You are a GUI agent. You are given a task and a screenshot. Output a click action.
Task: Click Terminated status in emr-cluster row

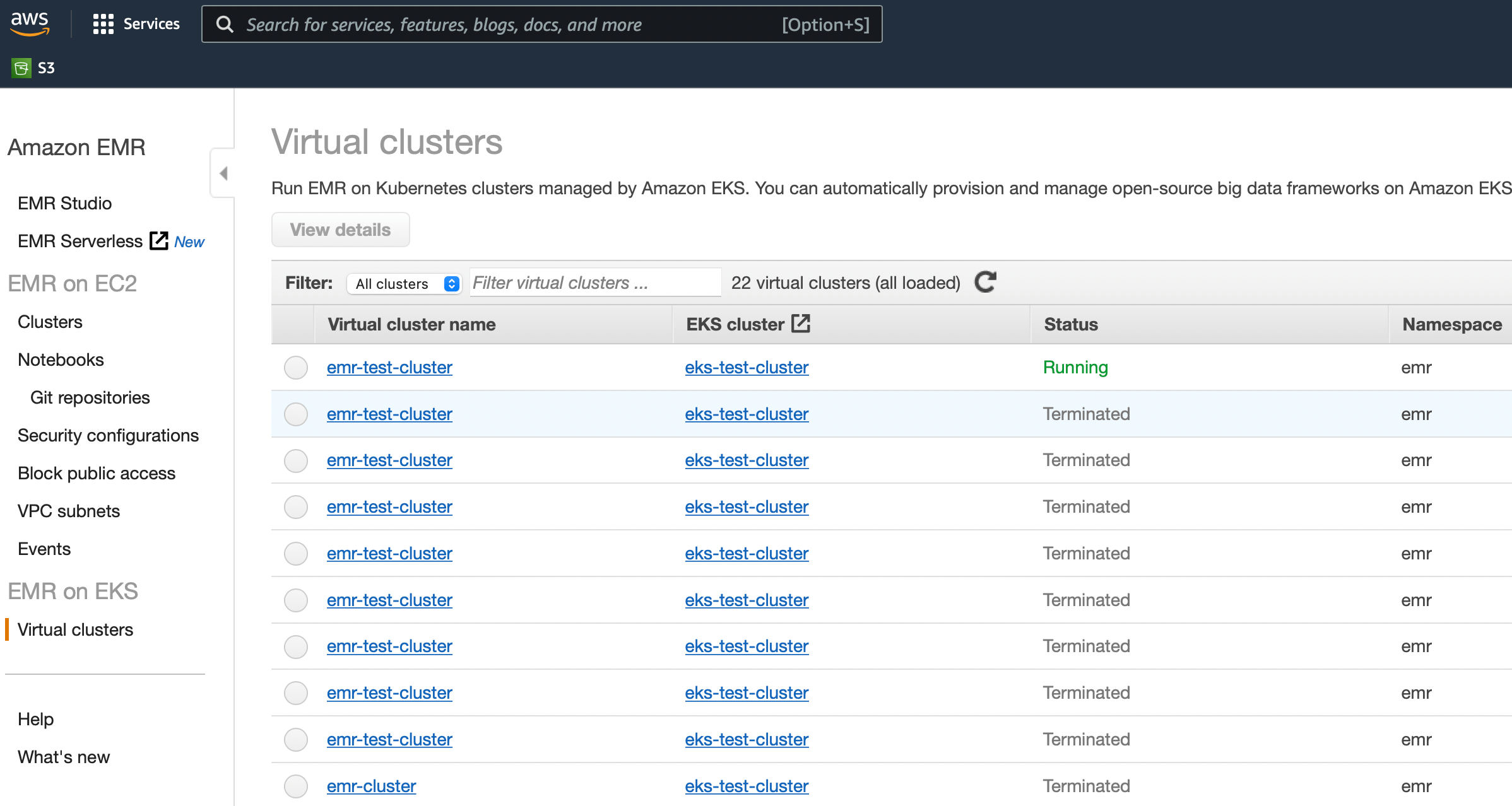[x=1086, y=786]
